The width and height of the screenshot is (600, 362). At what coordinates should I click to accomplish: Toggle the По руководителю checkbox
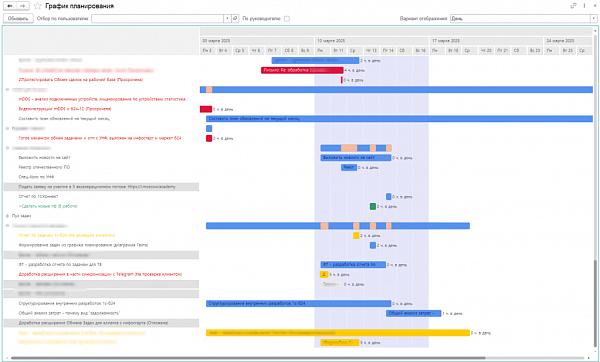[x=287, y=18]
